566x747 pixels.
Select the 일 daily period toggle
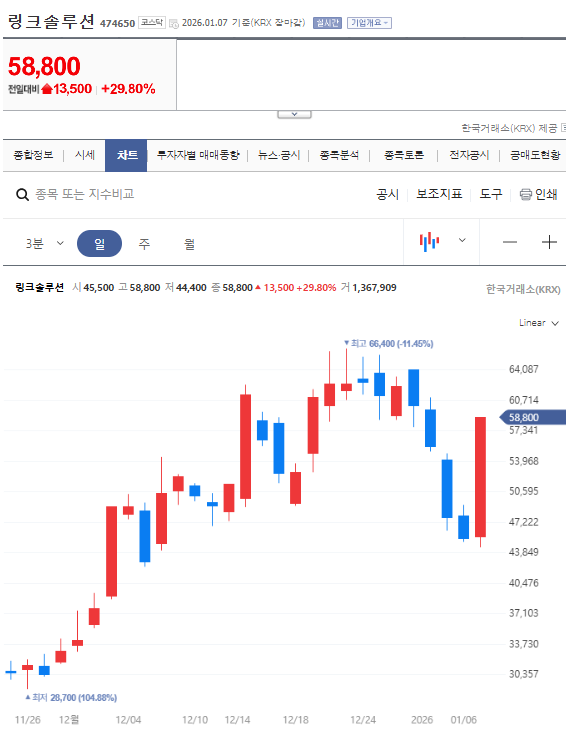pyautogui.click(x=99, y=243)
